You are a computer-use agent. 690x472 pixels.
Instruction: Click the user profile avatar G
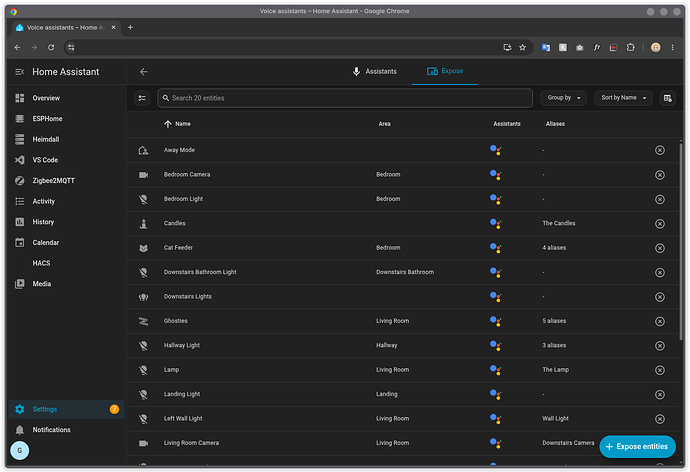pyautogui.click(x=19, y=450)
